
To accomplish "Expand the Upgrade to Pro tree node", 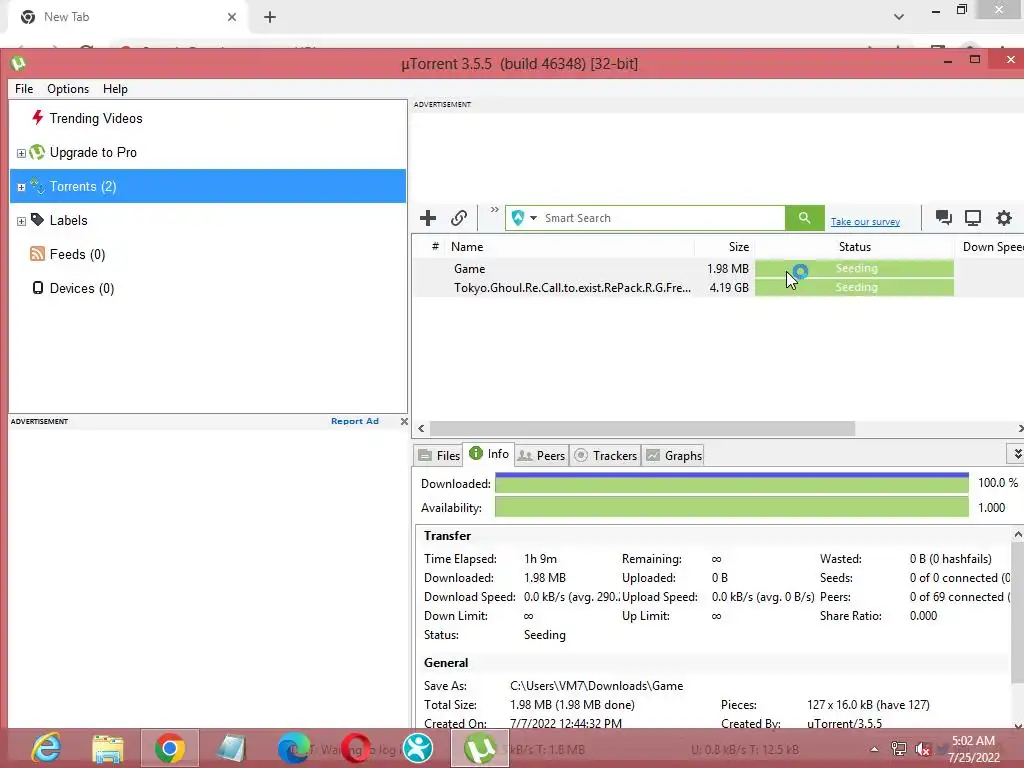I will pyautogui.click(x=22, y=153).
